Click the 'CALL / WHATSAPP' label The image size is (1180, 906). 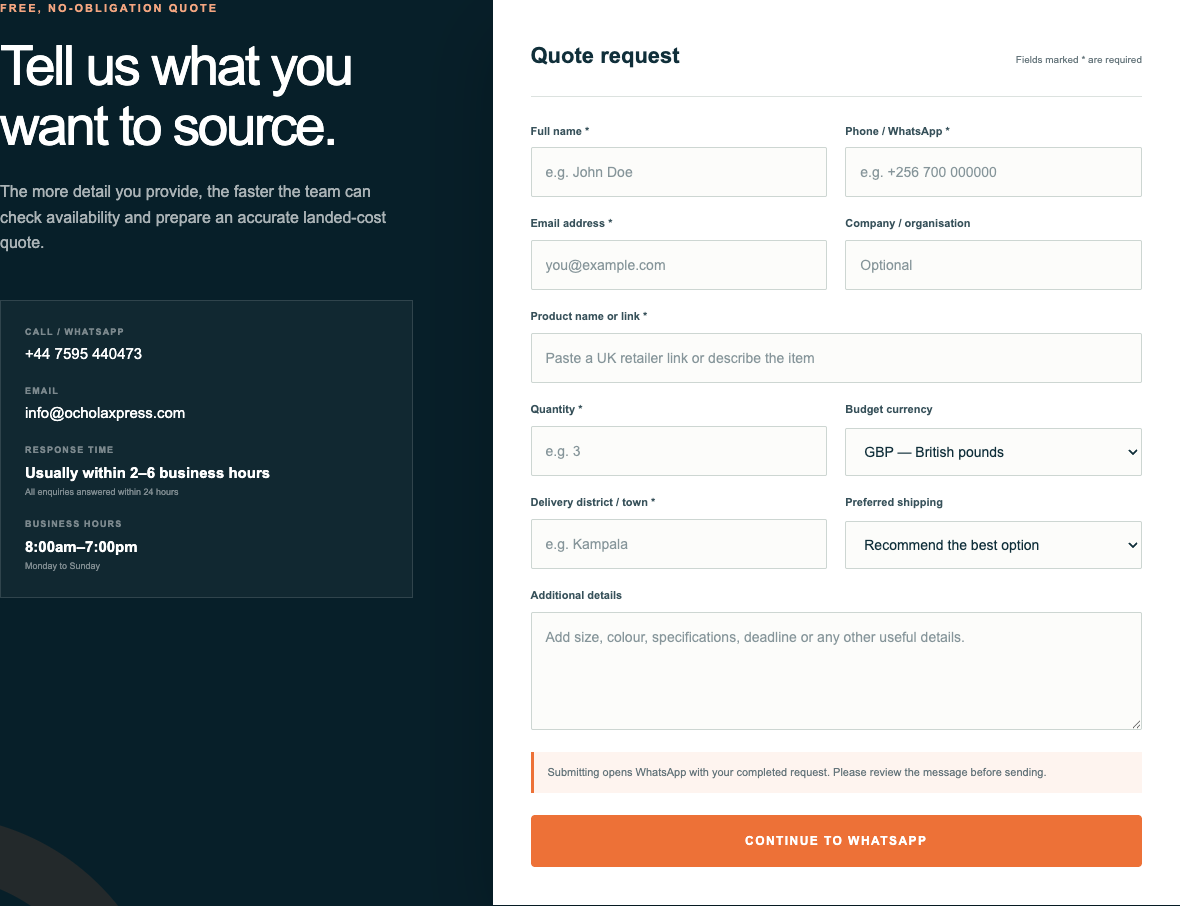point(75,332)
